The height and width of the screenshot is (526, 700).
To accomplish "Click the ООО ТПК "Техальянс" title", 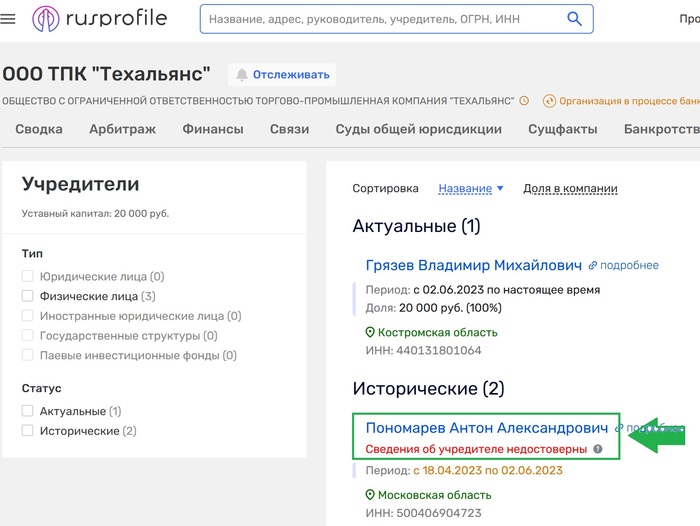I will click(106, 74).
